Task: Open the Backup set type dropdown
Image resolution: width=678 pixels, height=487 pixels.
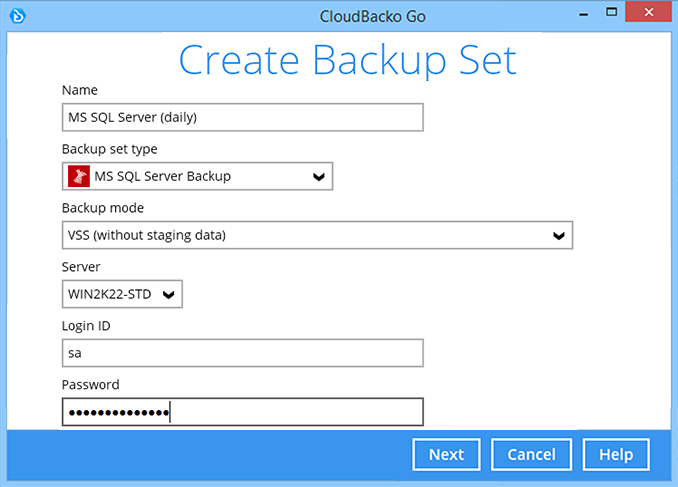Action: pos(197,176)
